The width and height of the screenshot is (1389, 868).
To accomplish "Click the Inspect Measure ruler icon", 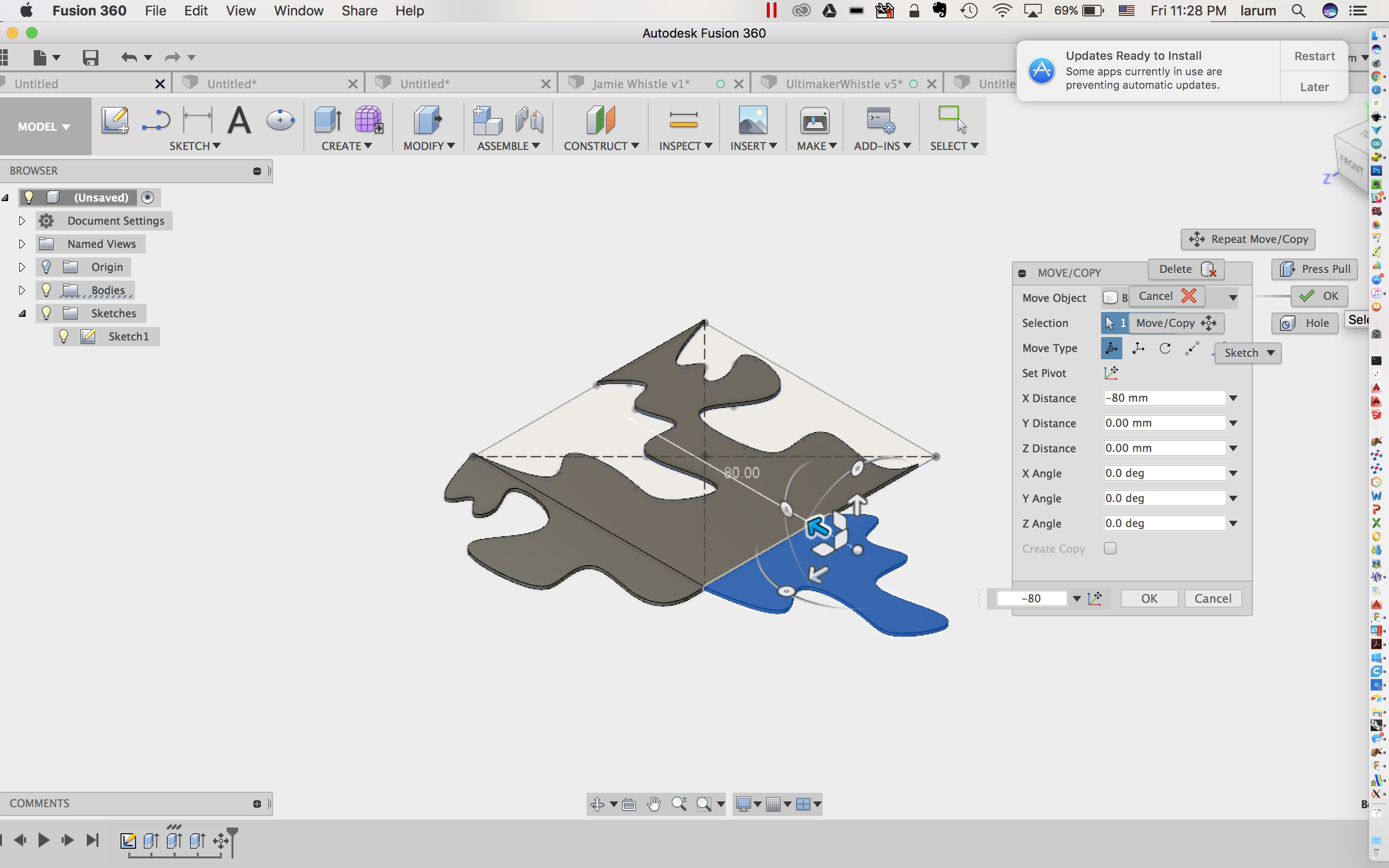I will click(683, 121).
